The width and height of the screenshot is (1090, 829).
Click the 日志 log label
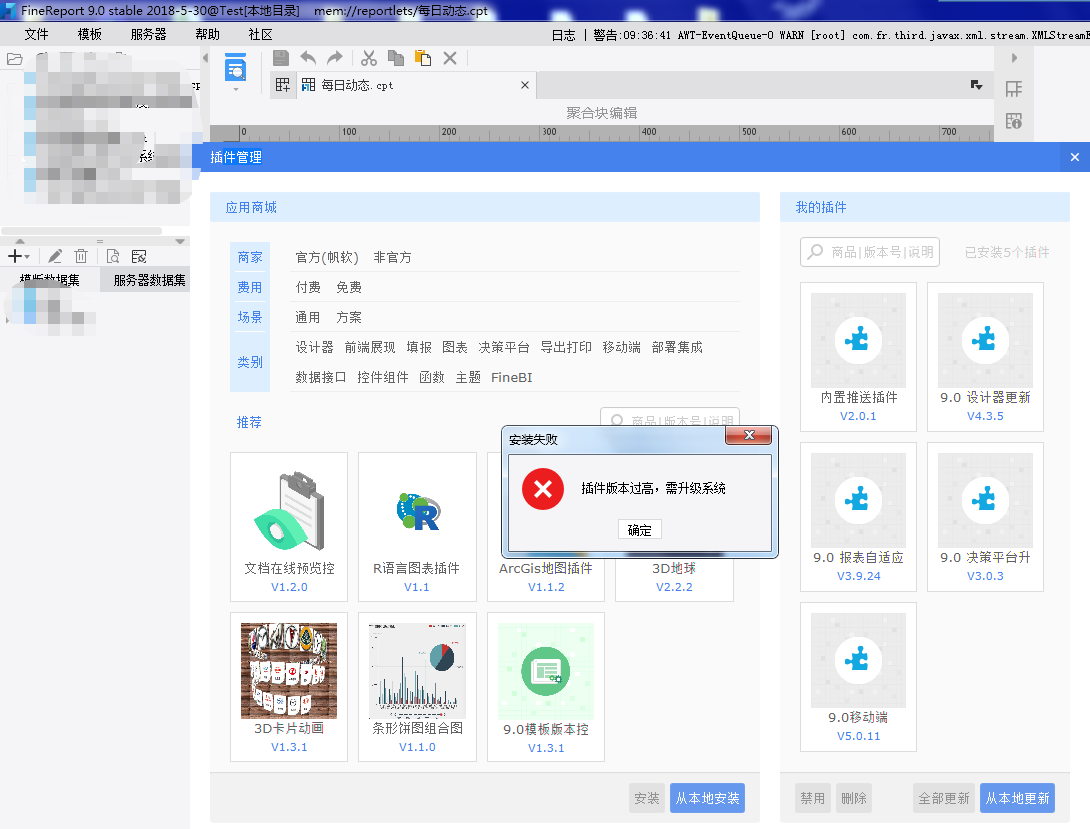564,35
